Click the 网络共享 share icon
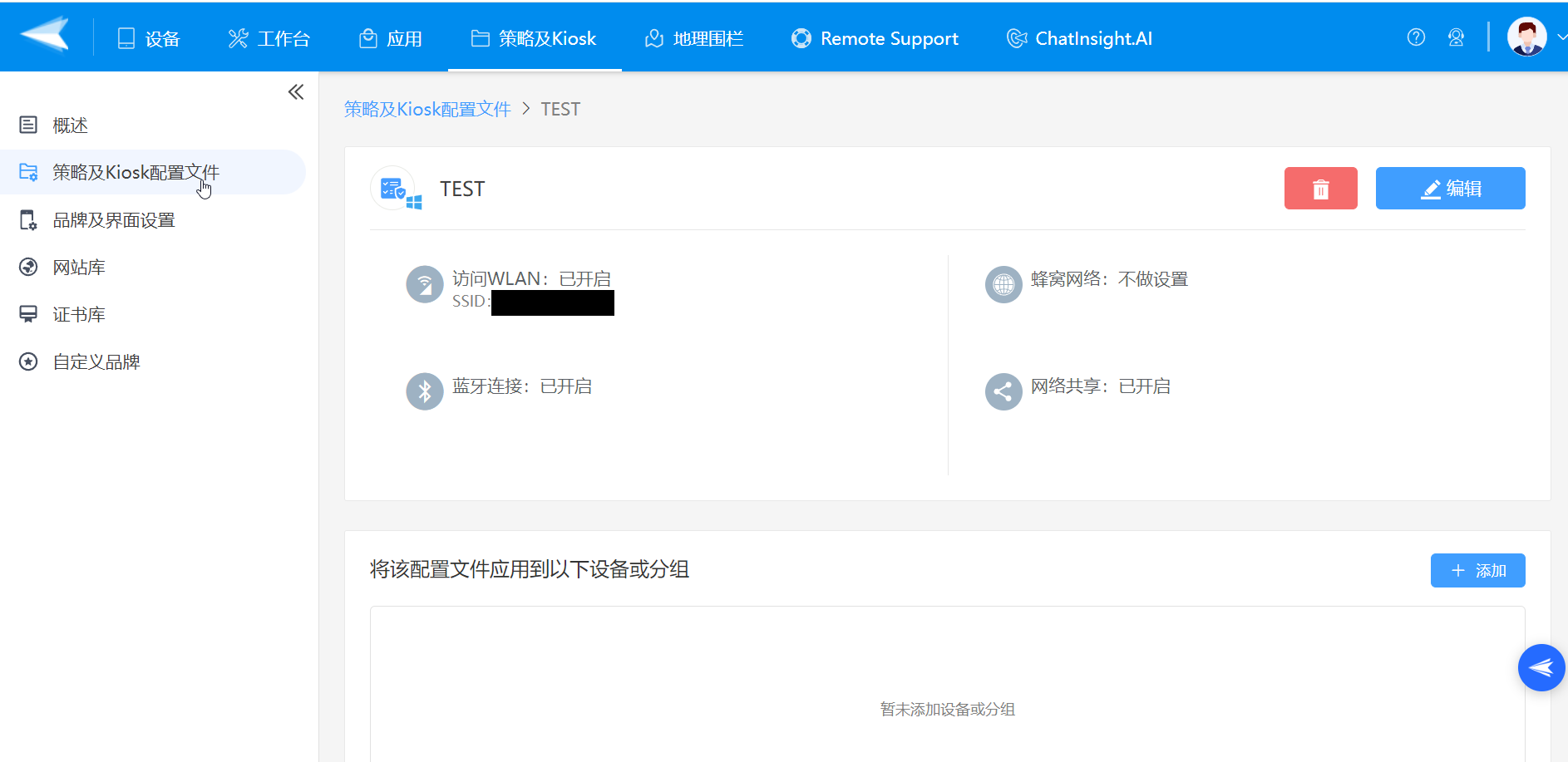The width and height of the screenshot is (1568, 762). (x=1003, y=391)
